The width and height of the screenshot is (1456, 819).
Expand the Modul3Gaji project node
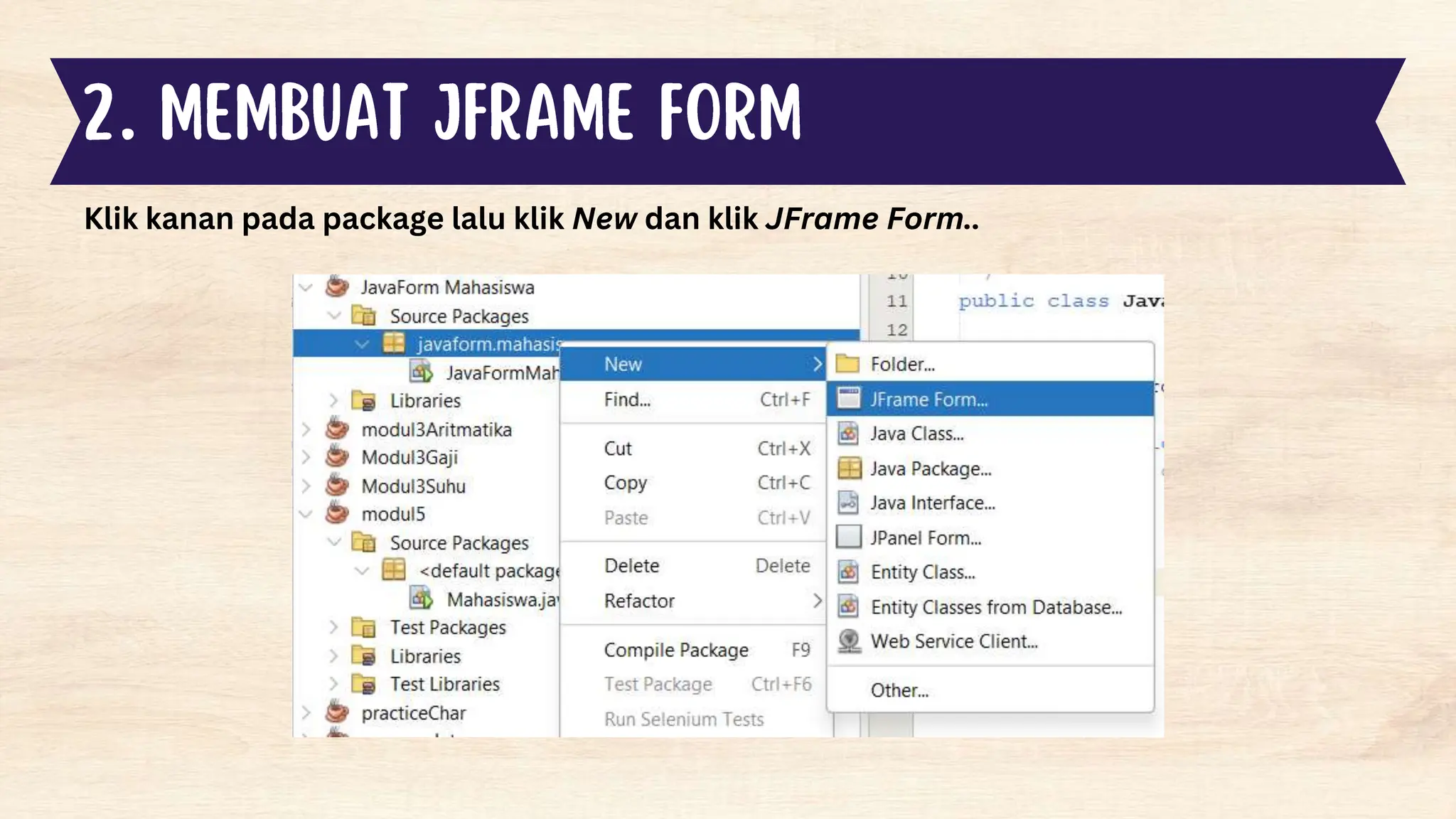point(306,457)
